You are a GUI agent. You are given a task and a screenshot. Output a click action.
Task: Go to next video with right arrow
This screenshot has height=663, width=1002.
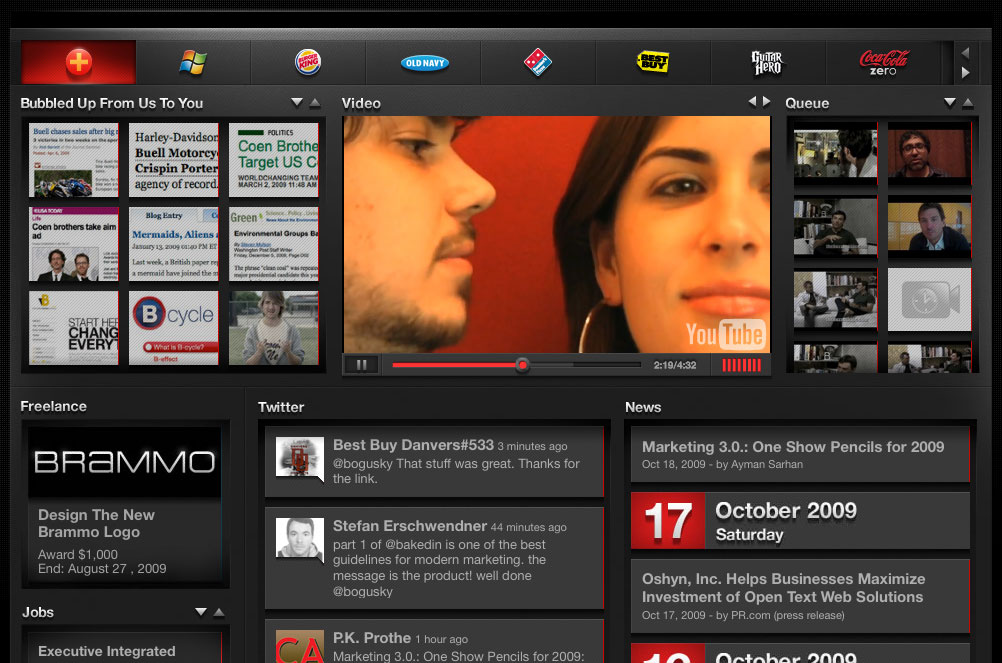pyautogui.click(x=767, y=102)
